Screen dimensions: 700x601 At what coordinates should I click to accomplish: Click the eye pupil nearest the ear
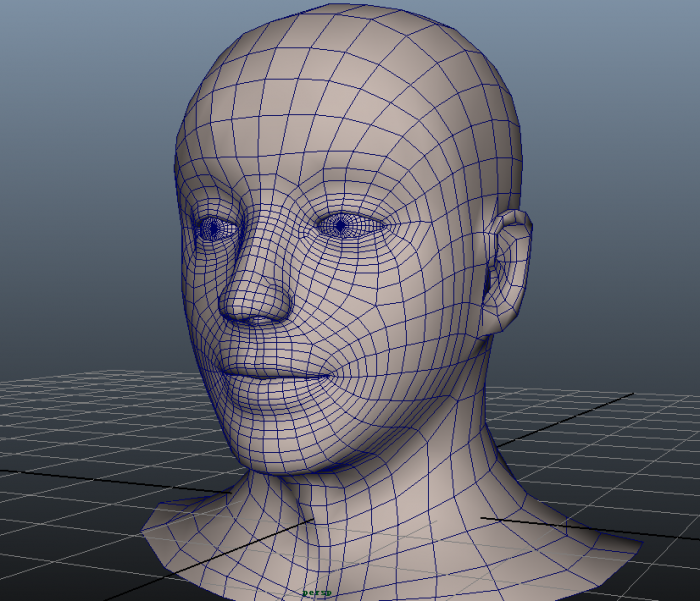(x=341, y=226)
